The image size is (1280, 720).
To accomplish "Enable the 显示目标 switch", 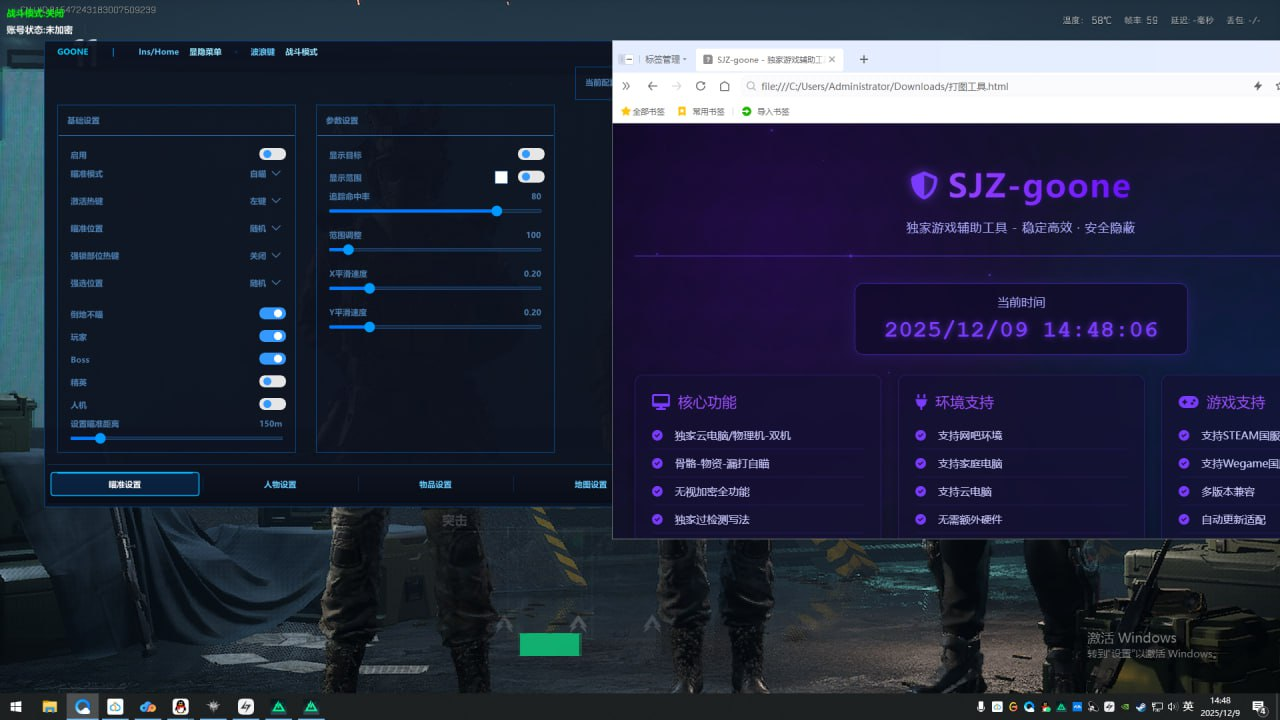I will pyautogui.click(x=531, y=154).
